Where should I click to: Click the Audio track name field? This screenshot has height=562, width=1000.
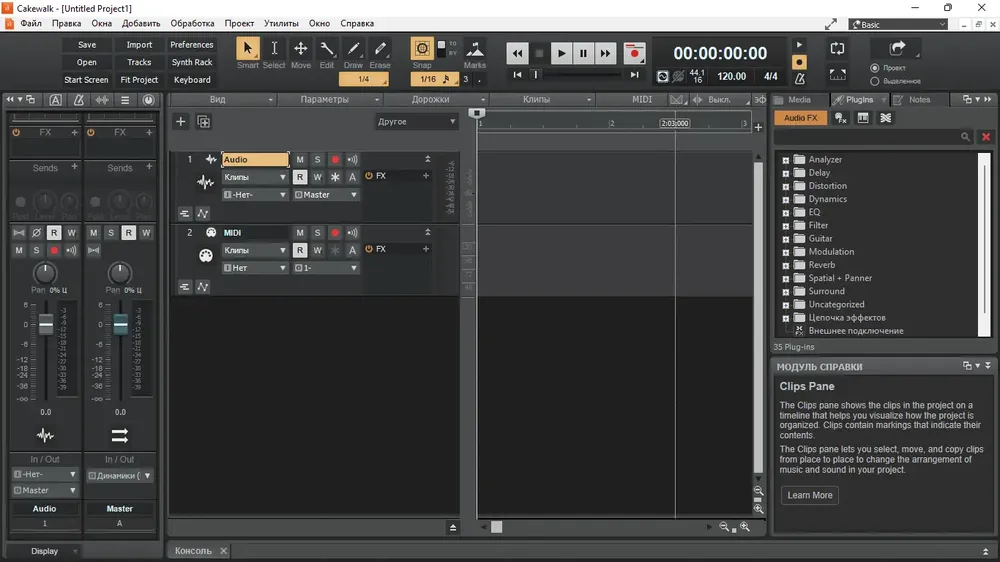[255, 159]
